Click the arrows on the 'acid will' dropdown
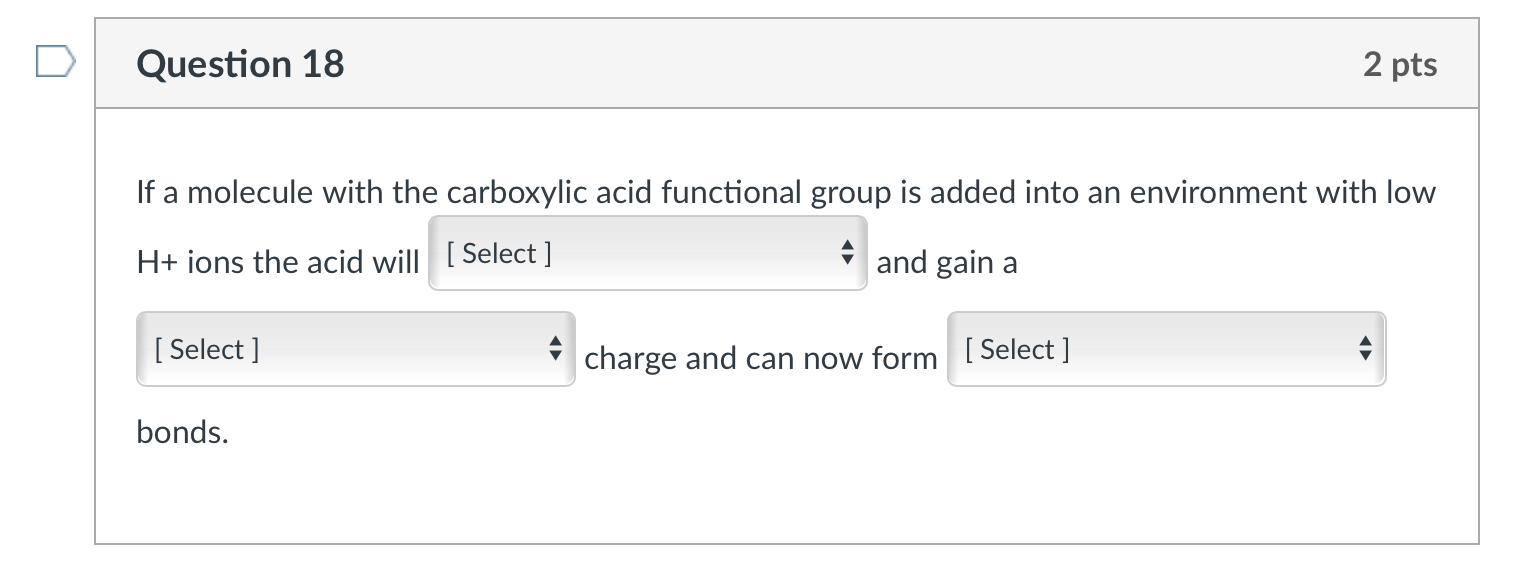The width and height of the screenshot is (1518, 572). pyautogui.click(x=848, y=254)
